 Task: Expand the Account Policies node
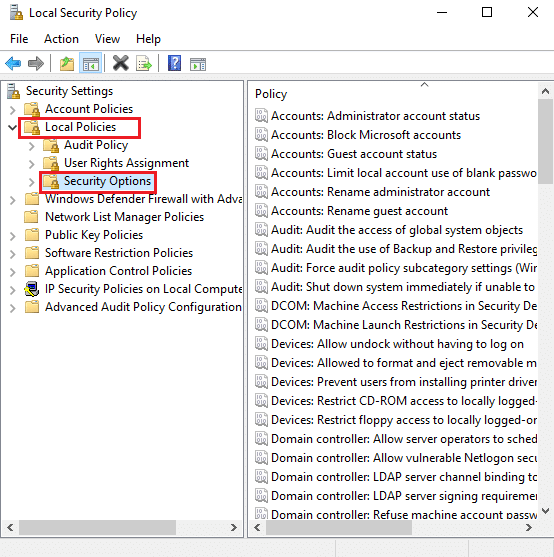12,110
